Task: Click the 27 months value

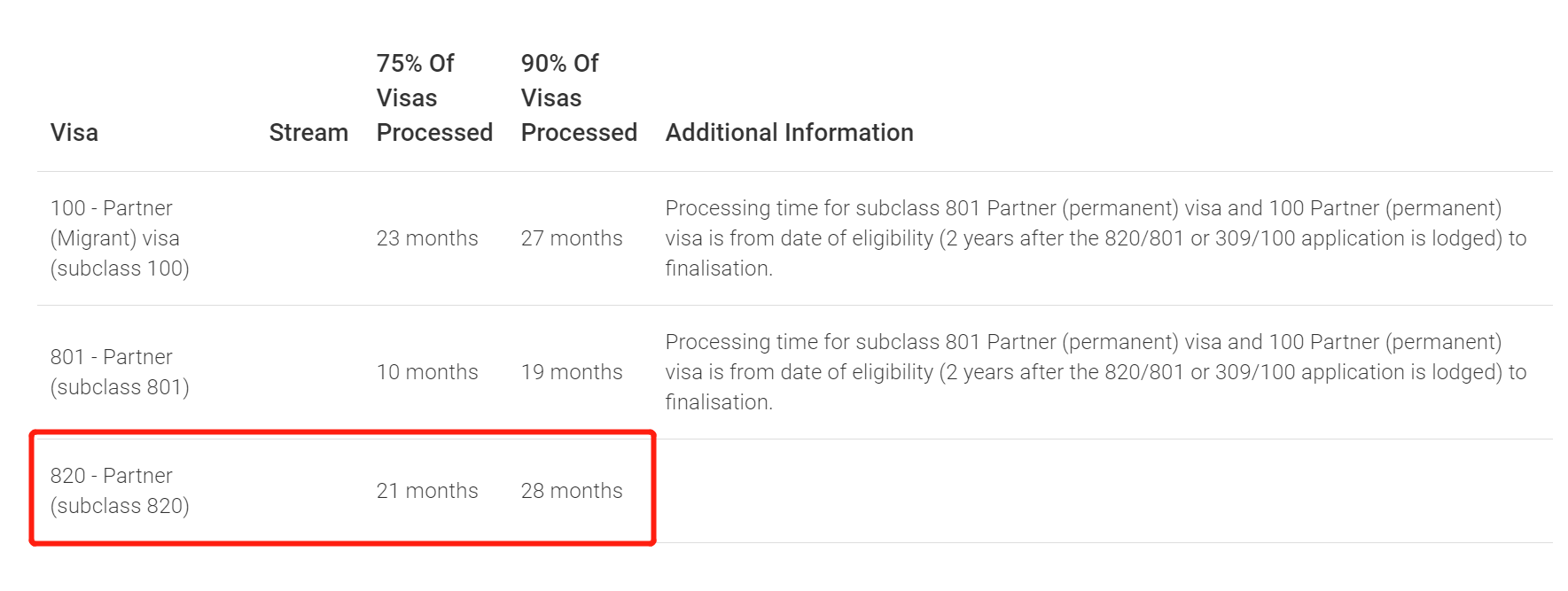Action: (x=572, y=238)
